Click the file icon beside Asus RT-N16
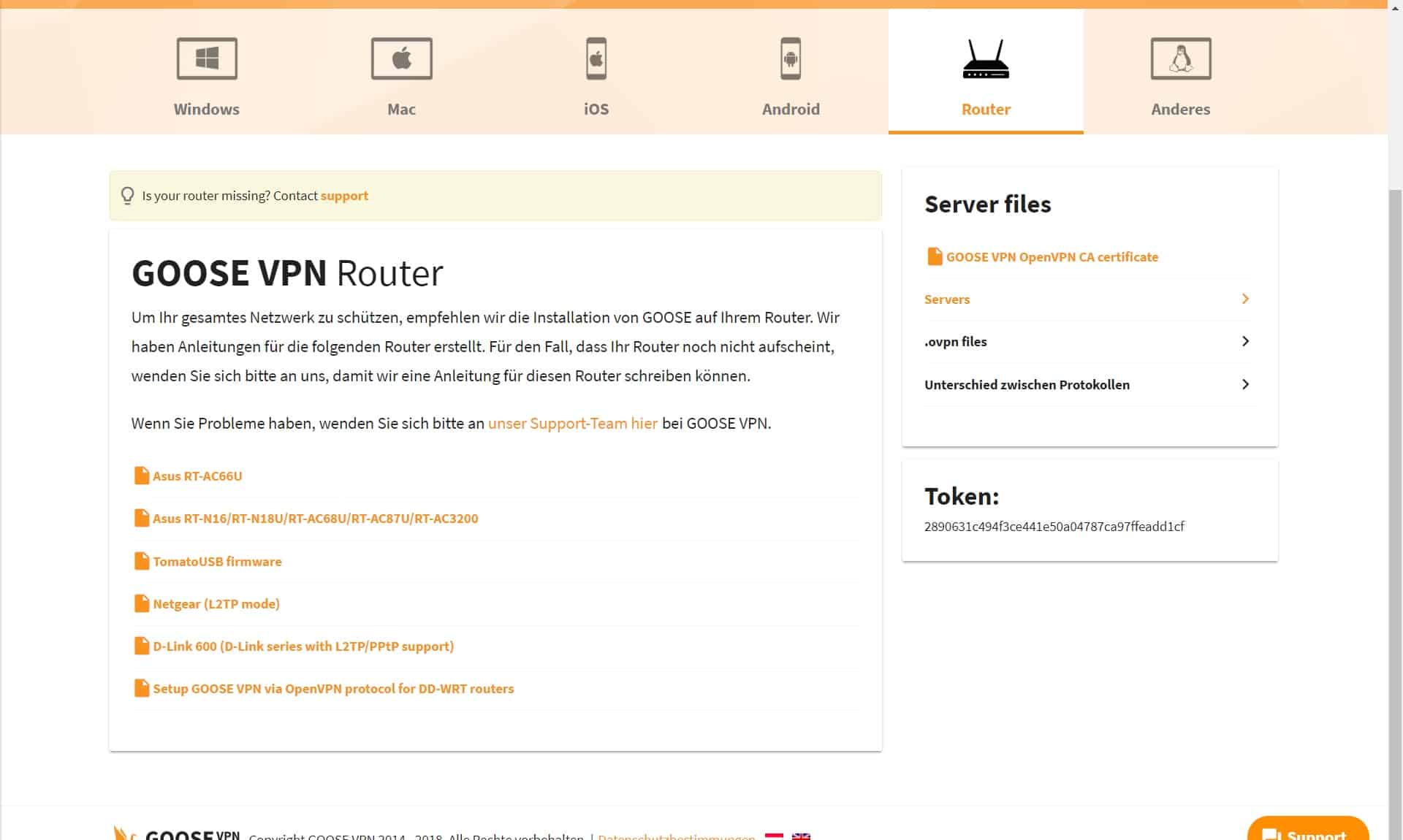 coord(142,518)
